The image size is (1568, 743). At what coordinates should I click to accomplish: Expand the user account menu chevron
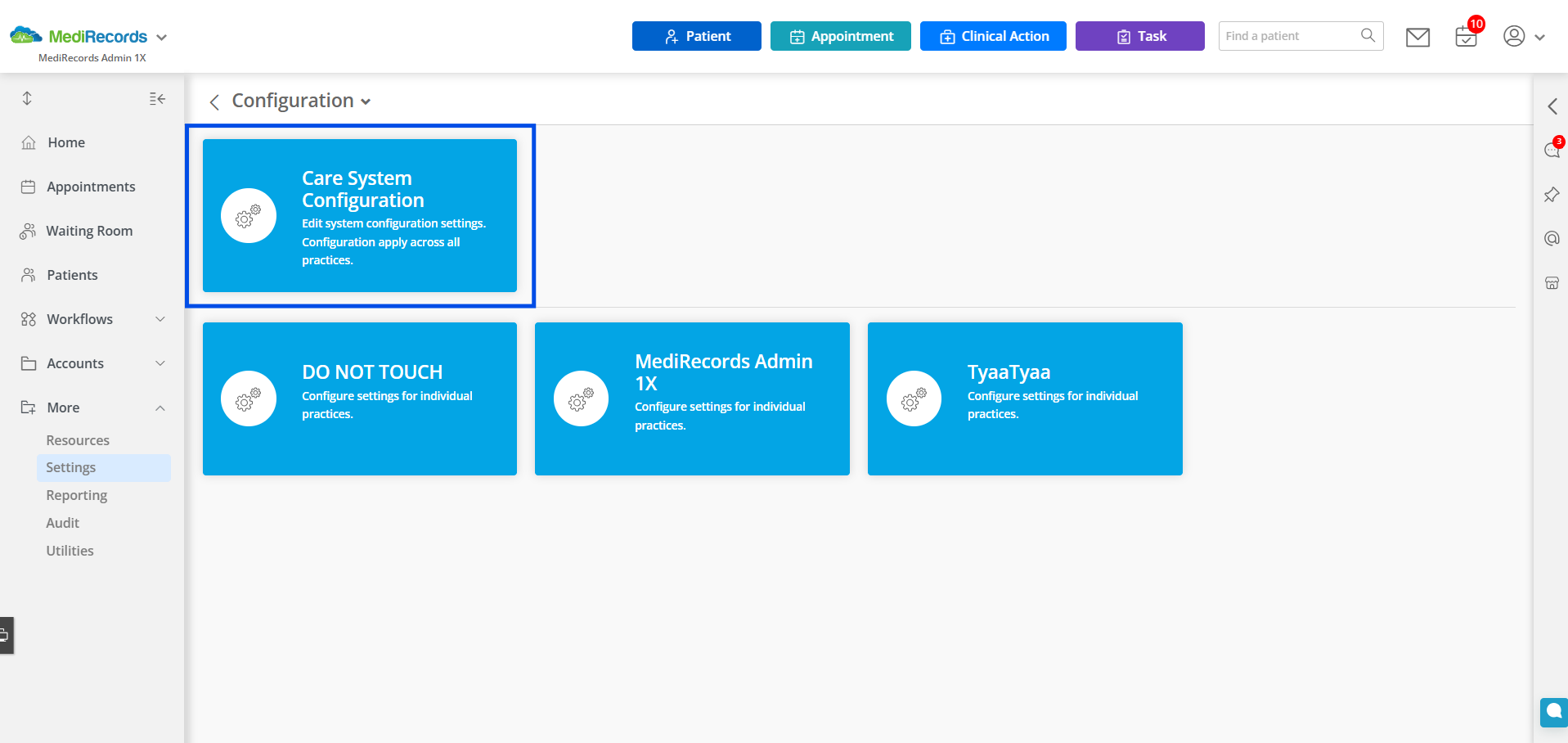(x=1539, y=38)
